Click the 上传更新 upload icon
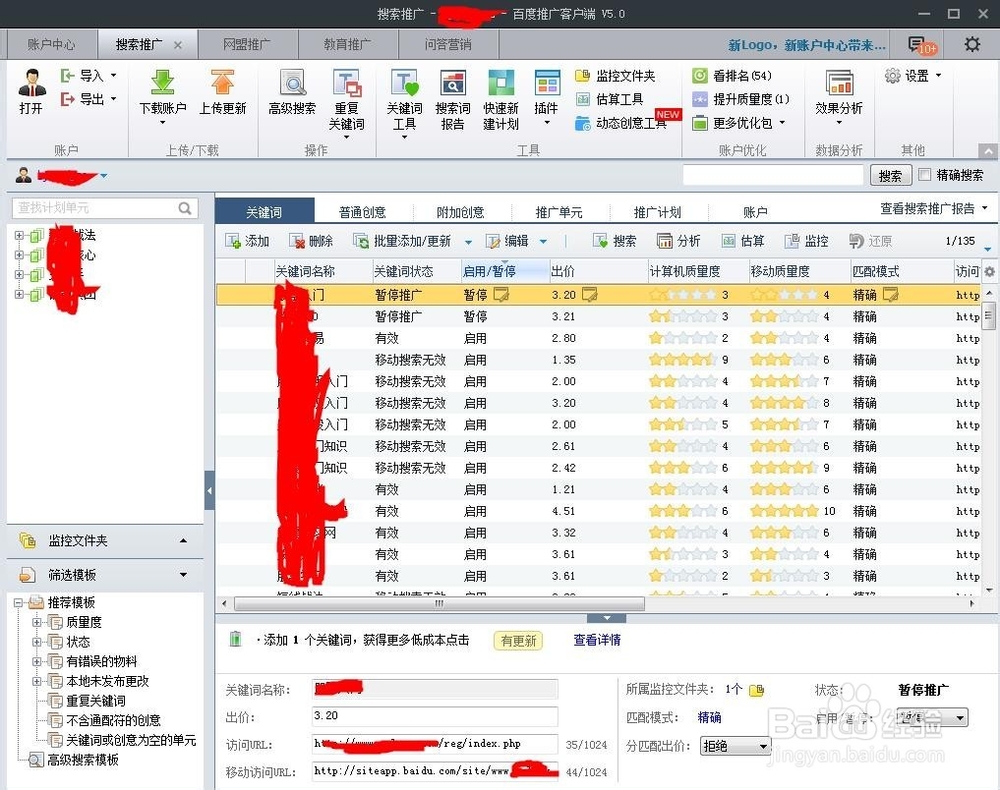This screenshot has height=790, width=1000. pyautogui.click(x=223, y=84)
